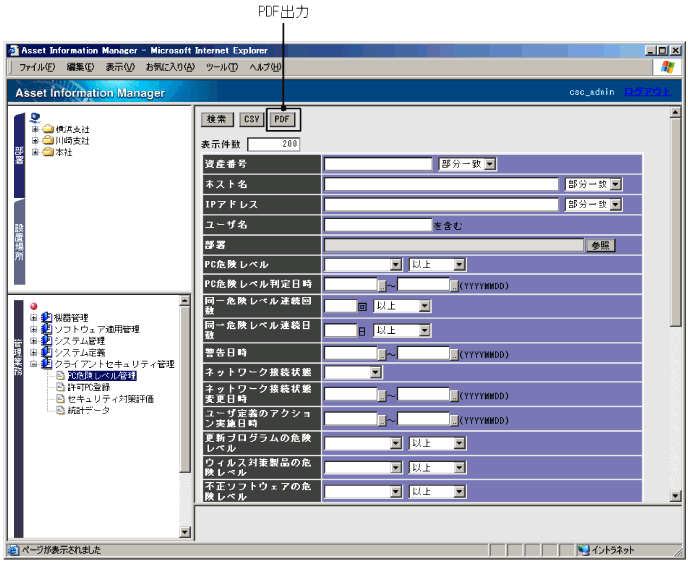This screenshot has width=688, height=585.
Task: Export results with the CSV button
Action: [x=251, y=119]
